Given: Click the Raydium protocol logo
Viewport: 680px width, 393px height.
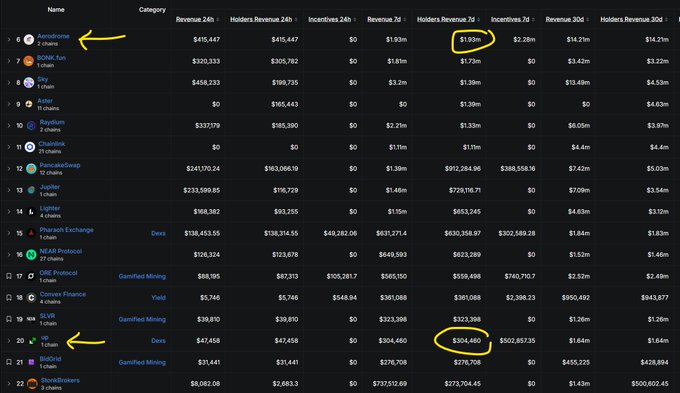Looking at the screenshot, I should (31, 126).
